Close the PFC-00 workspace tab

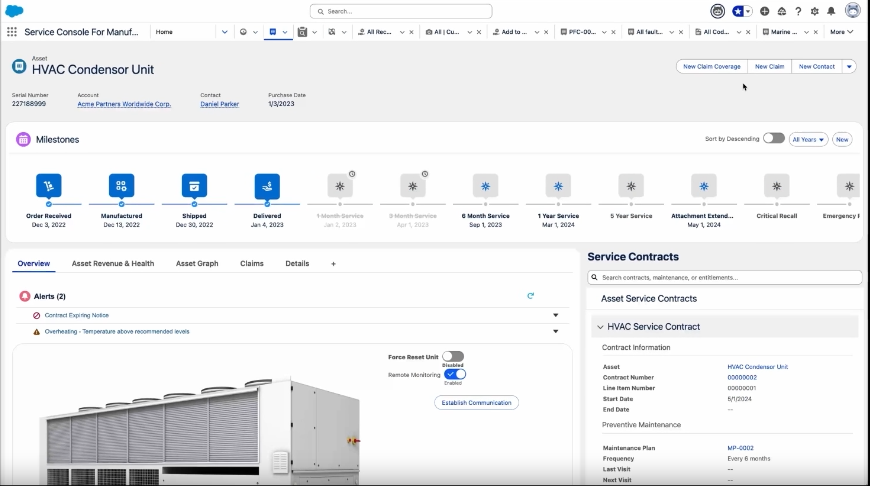(x=613, y=32)
